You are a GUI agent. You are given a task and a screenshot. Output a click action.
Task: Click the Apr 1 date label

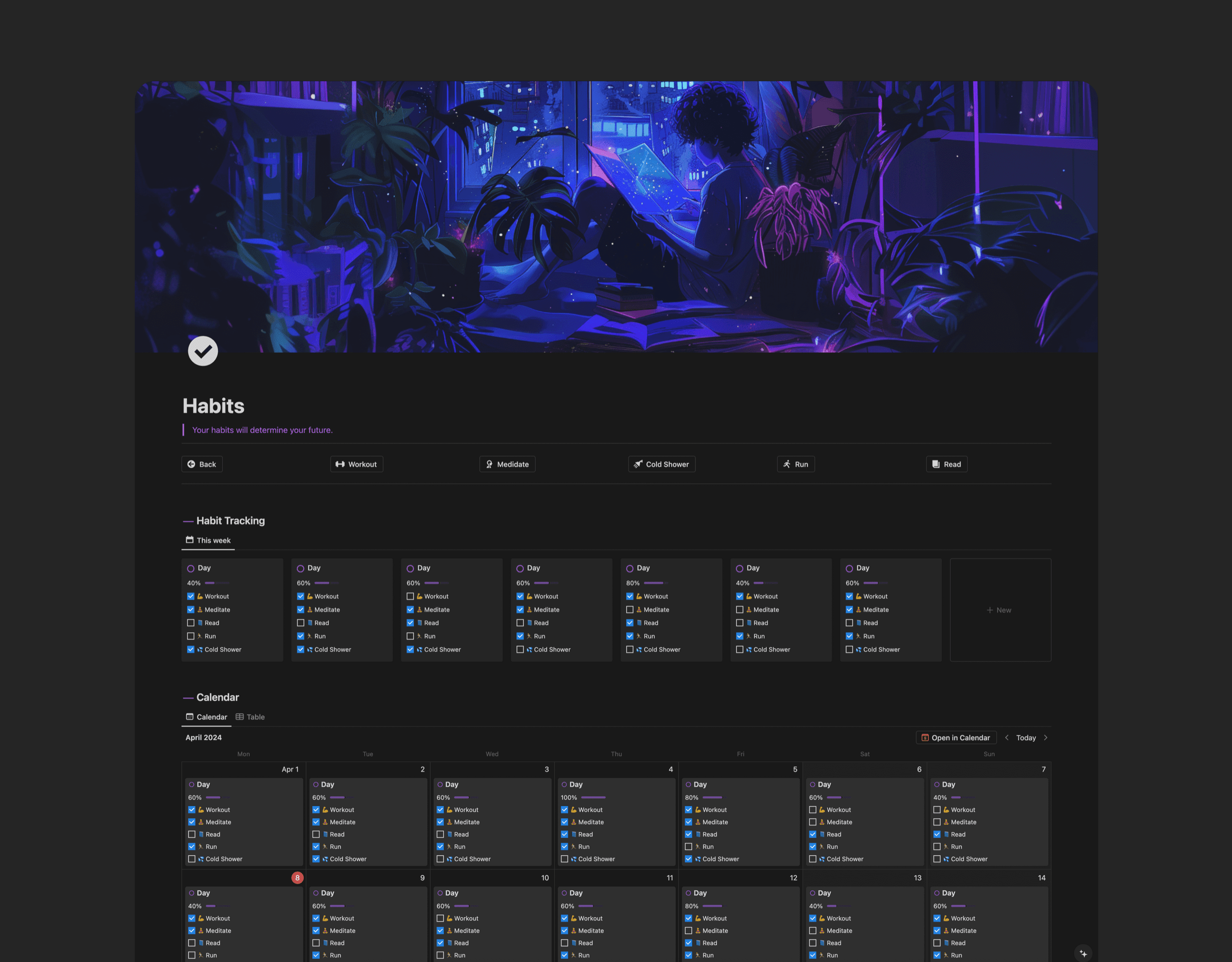pos(290,769)
